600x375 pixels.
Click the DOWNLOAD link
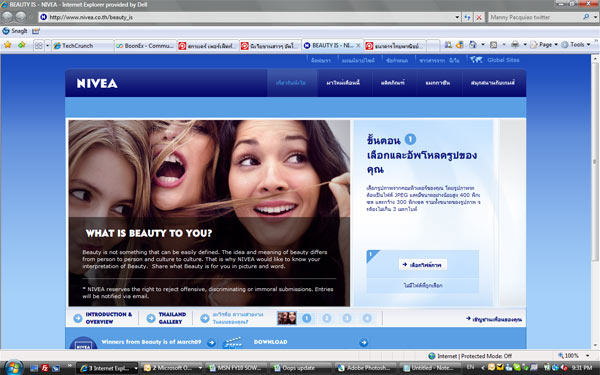tap(270, 342)
